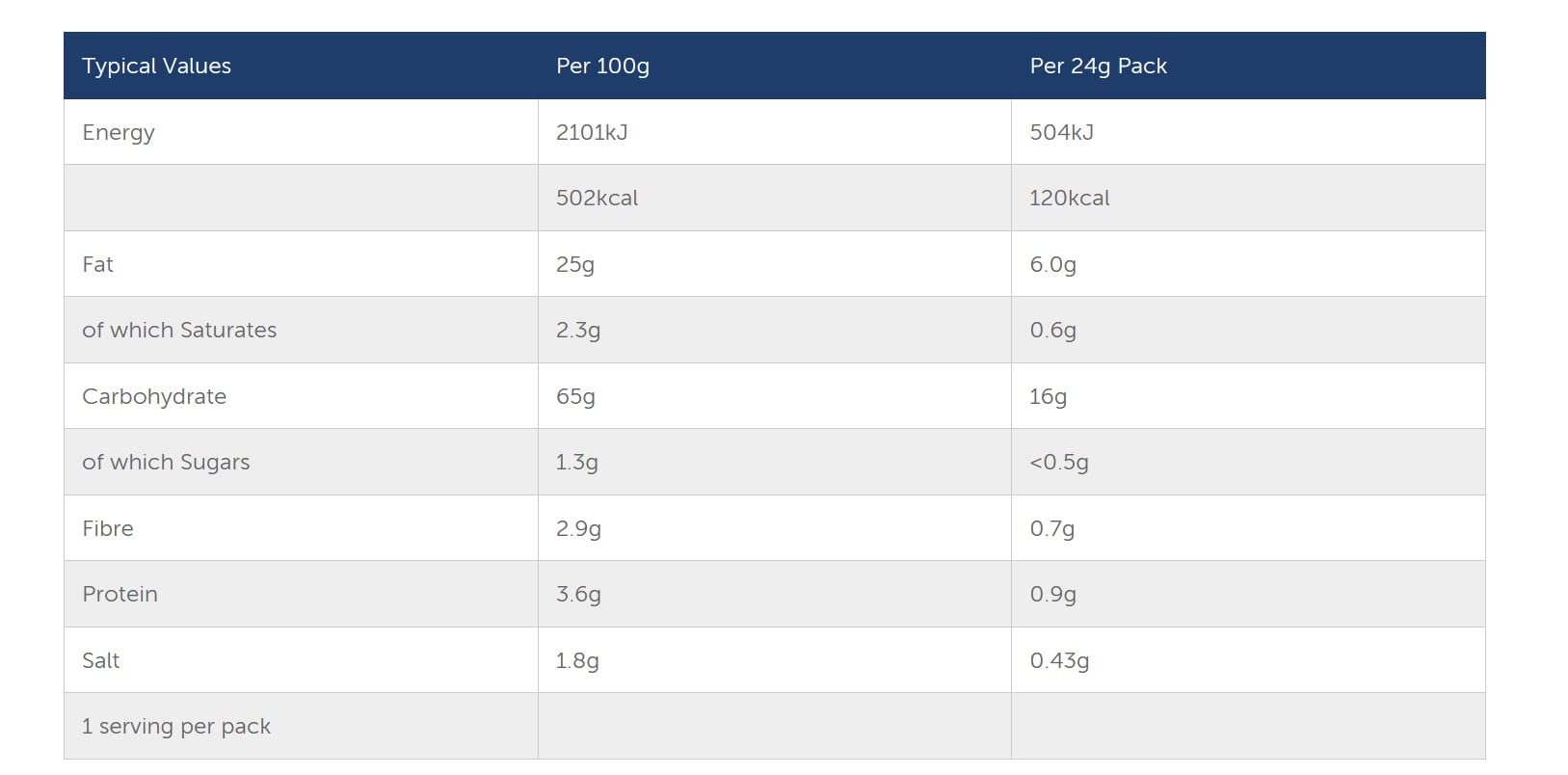Click the of which Saturates label
The image size is (1568, 775).
tap(179, 331)
